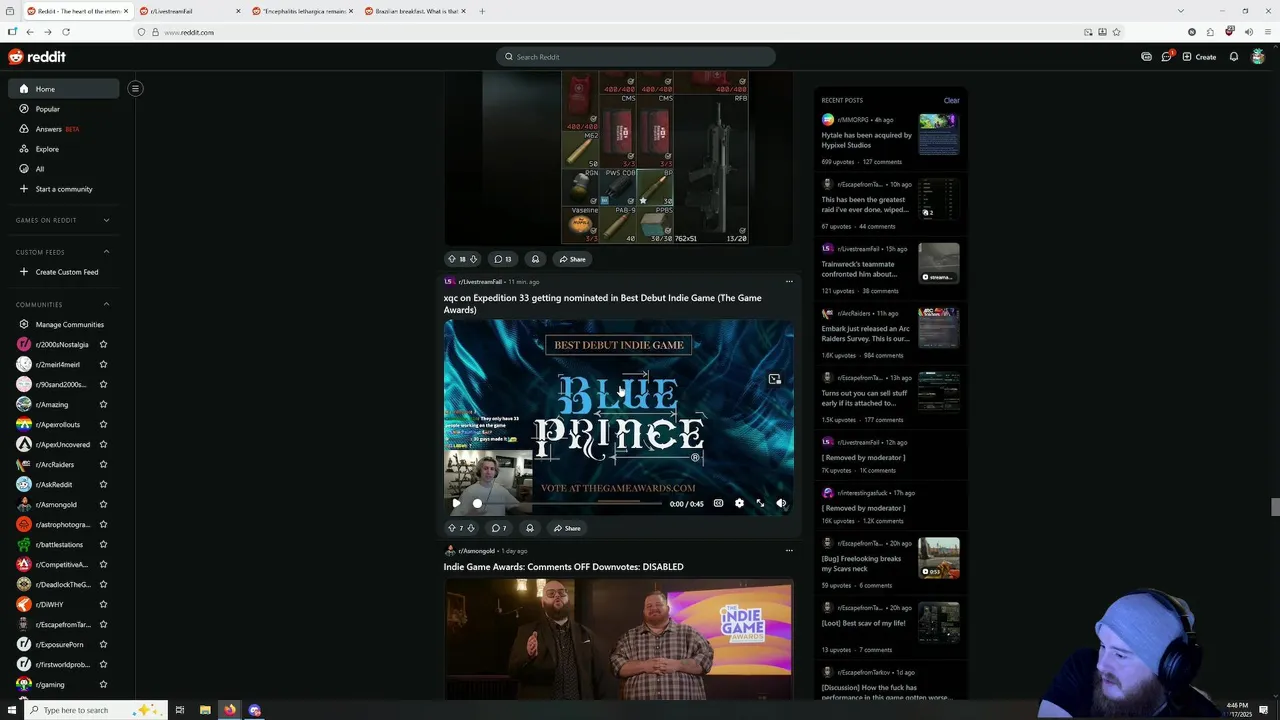The image size is (1280, 720).
Task: Enter fullscreen on the video player
Action: pyautogui.click(x=760, y=503)
